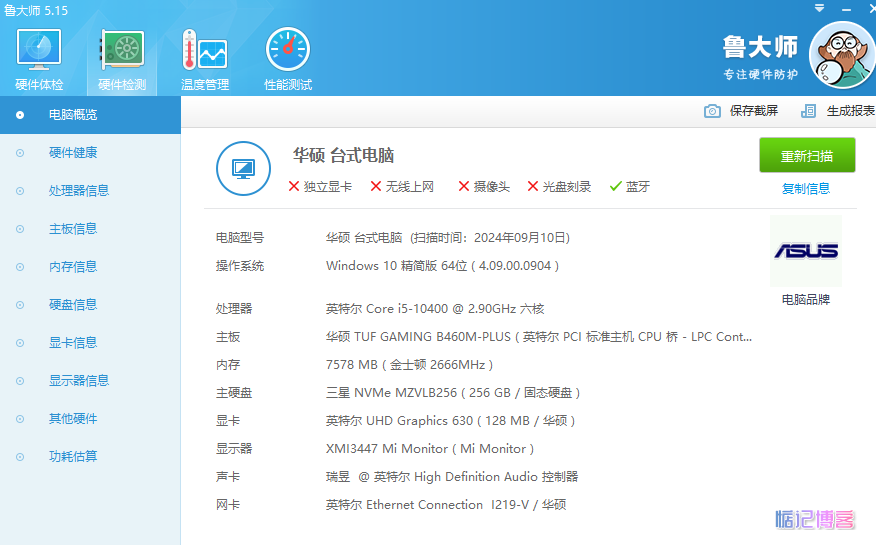The width and height of the screenshot is (876, 545).
Task: Click the red X beside 无线上网
Action: 376,186
